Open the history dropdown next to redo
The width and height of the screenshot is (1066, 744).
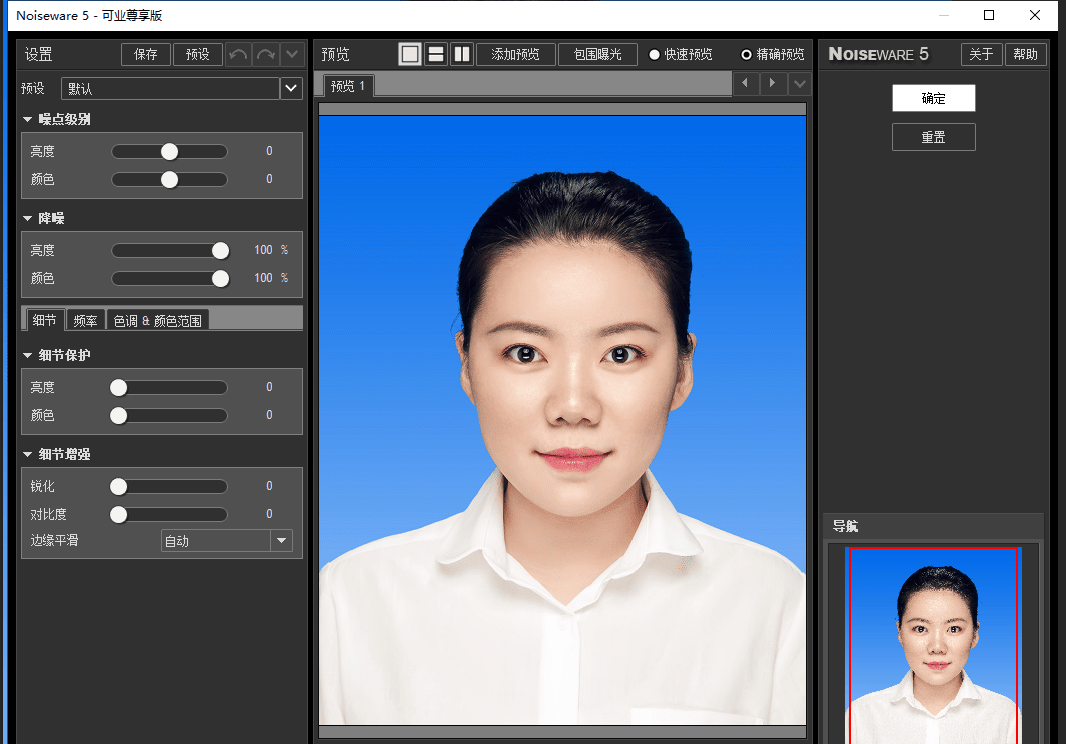tap(292, 54)
